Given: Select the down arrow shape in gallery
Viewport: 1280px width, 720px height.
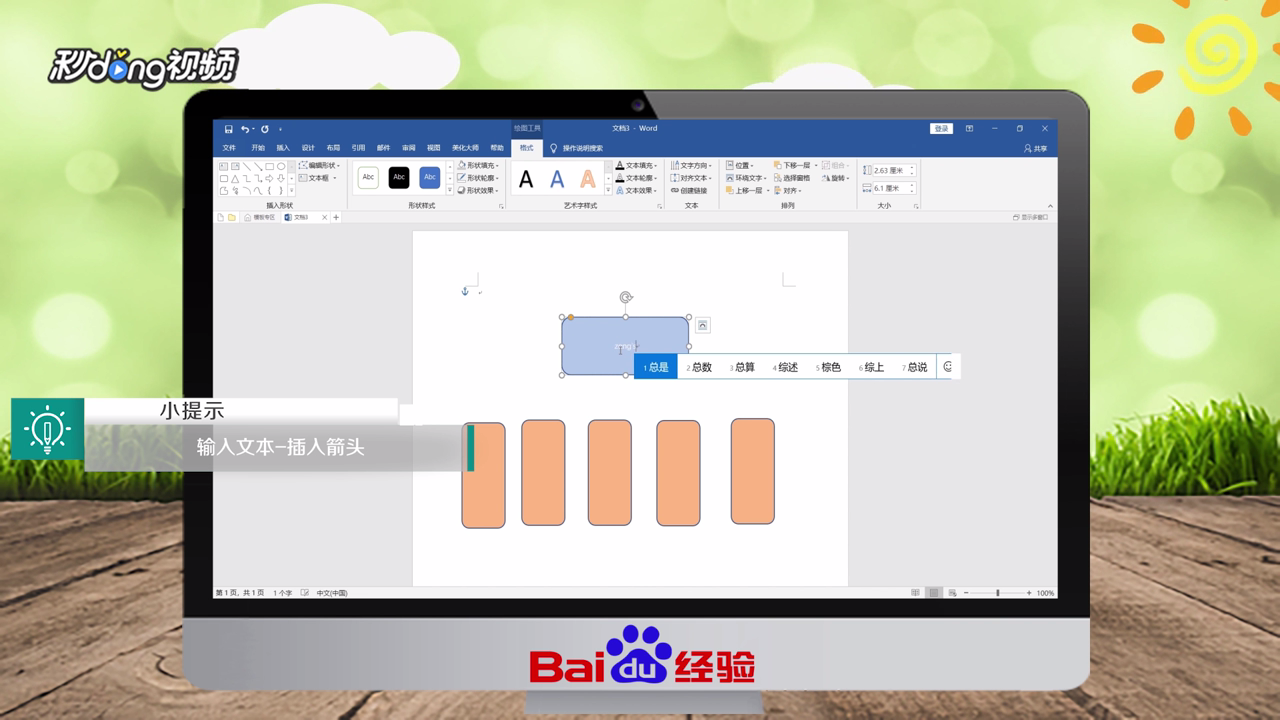Looking at the screenshot, I should coord(281,178).
